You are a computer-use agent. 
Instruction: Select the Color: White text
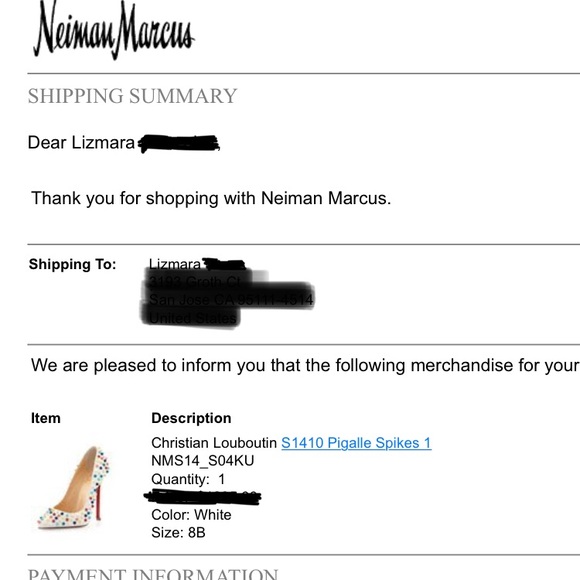click(x=191, y=515)
